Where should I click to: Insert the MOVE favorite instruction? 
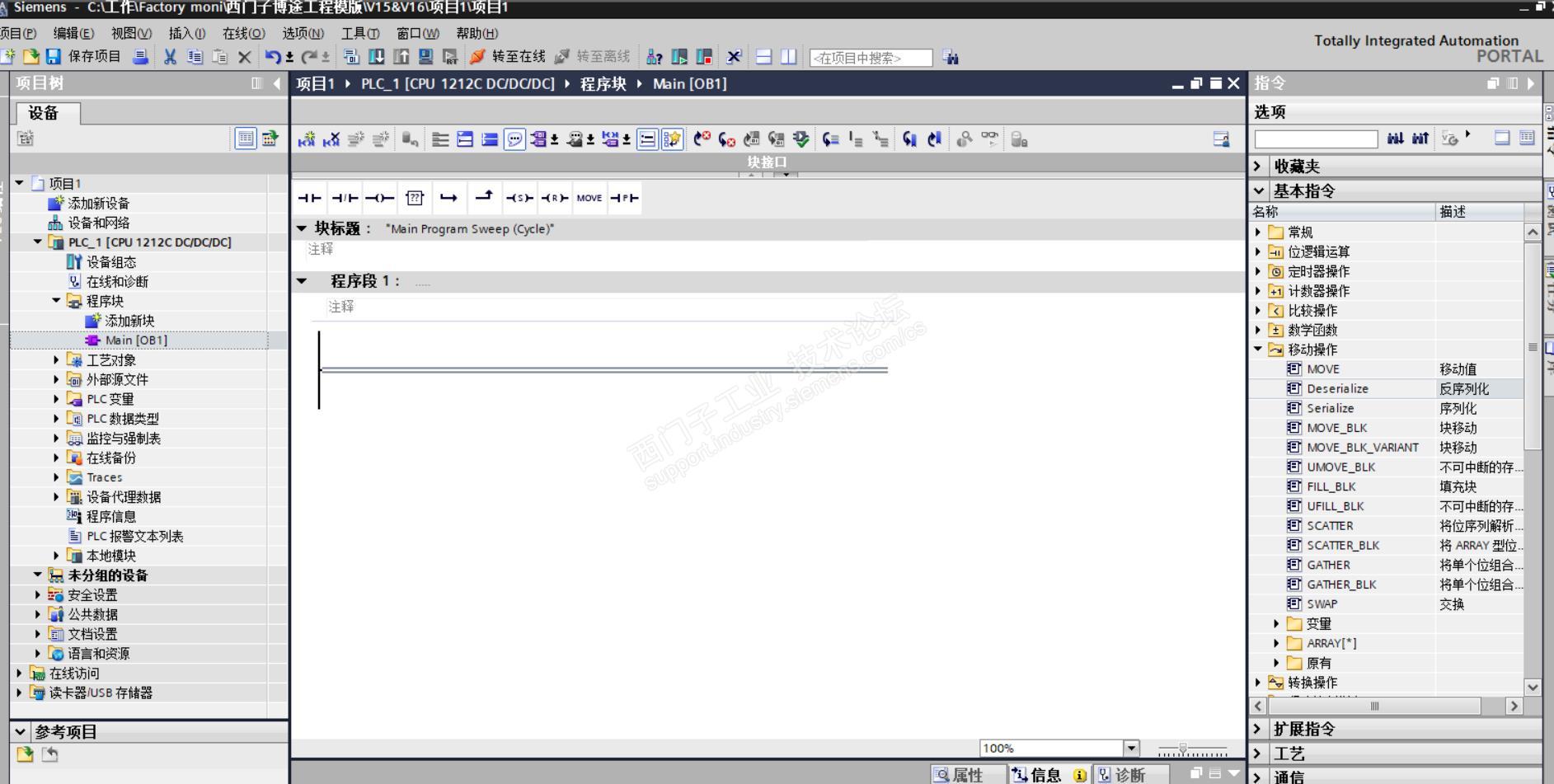[589, 198]
